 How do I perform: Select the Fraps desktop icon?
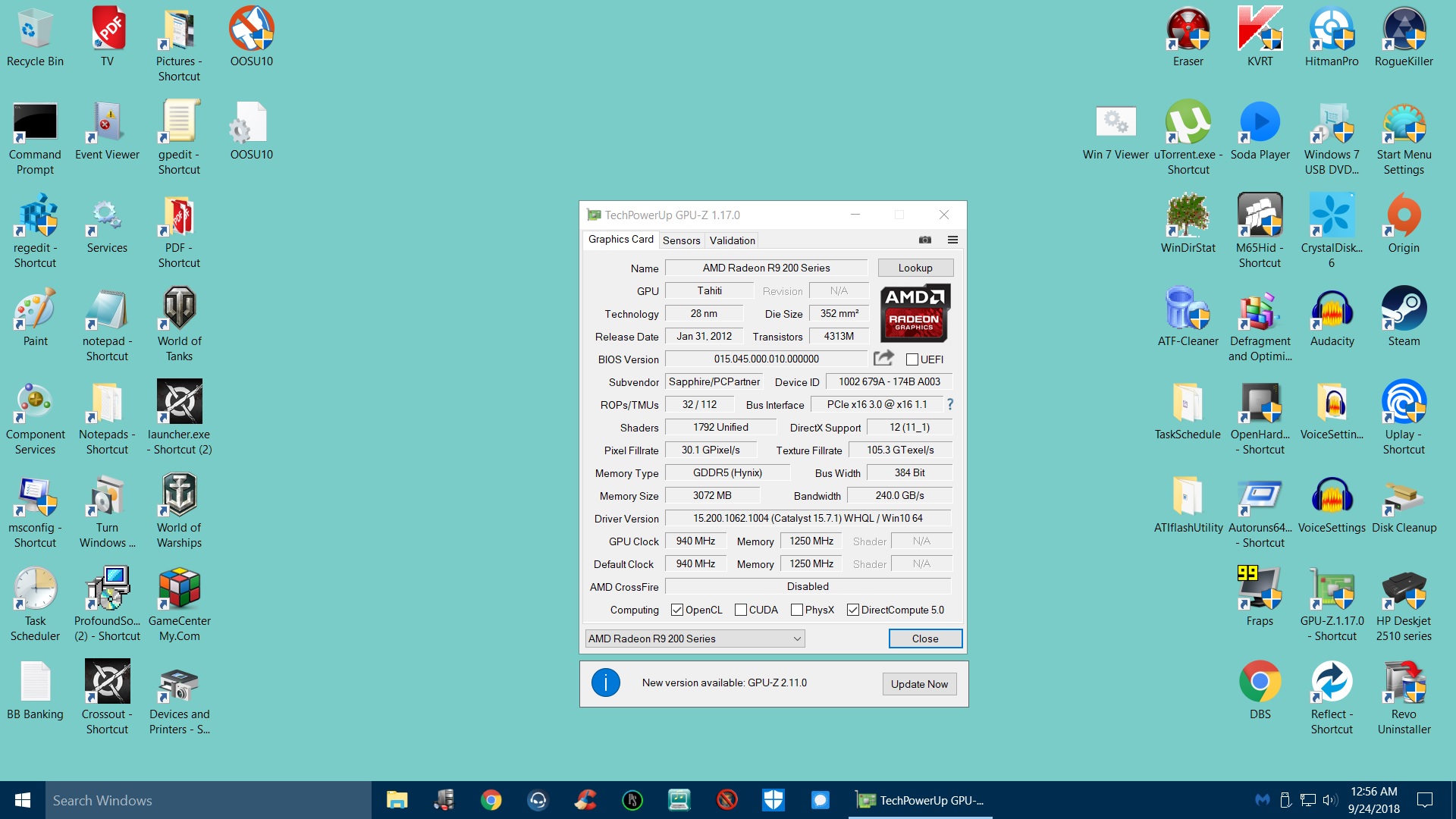coord(1260,597)
